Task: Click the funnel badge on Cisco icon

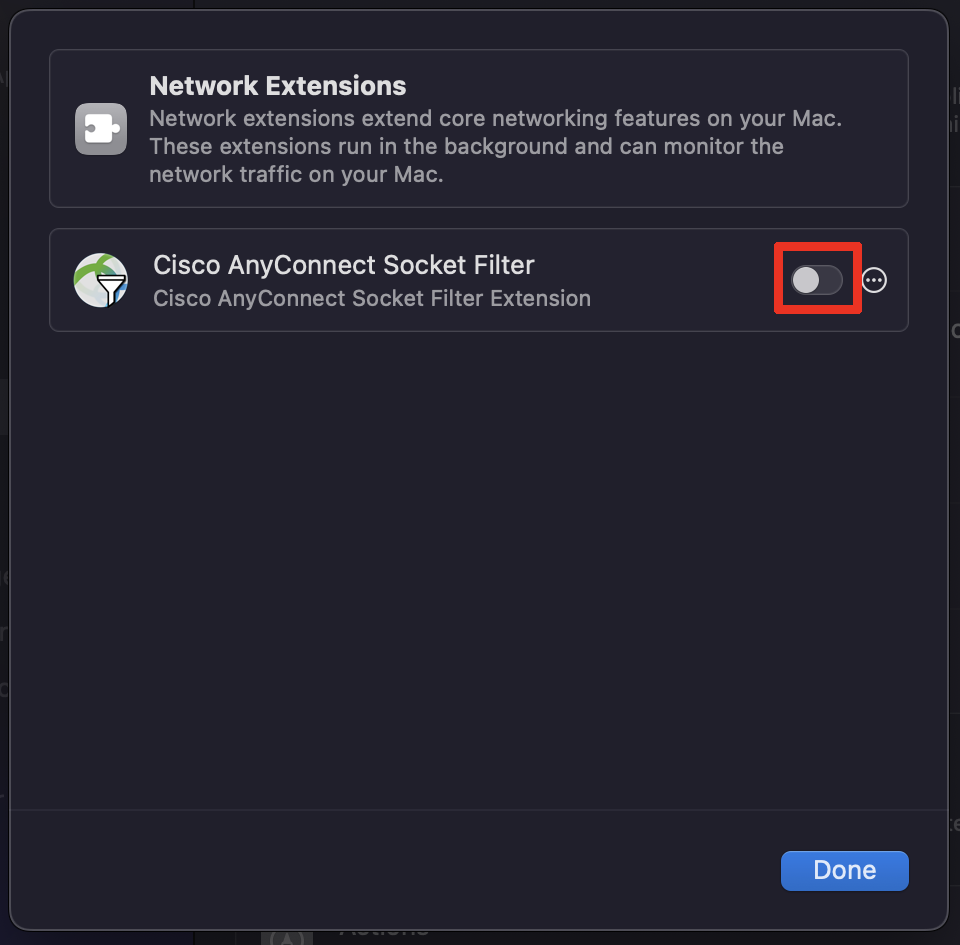Action: [112, 291]
